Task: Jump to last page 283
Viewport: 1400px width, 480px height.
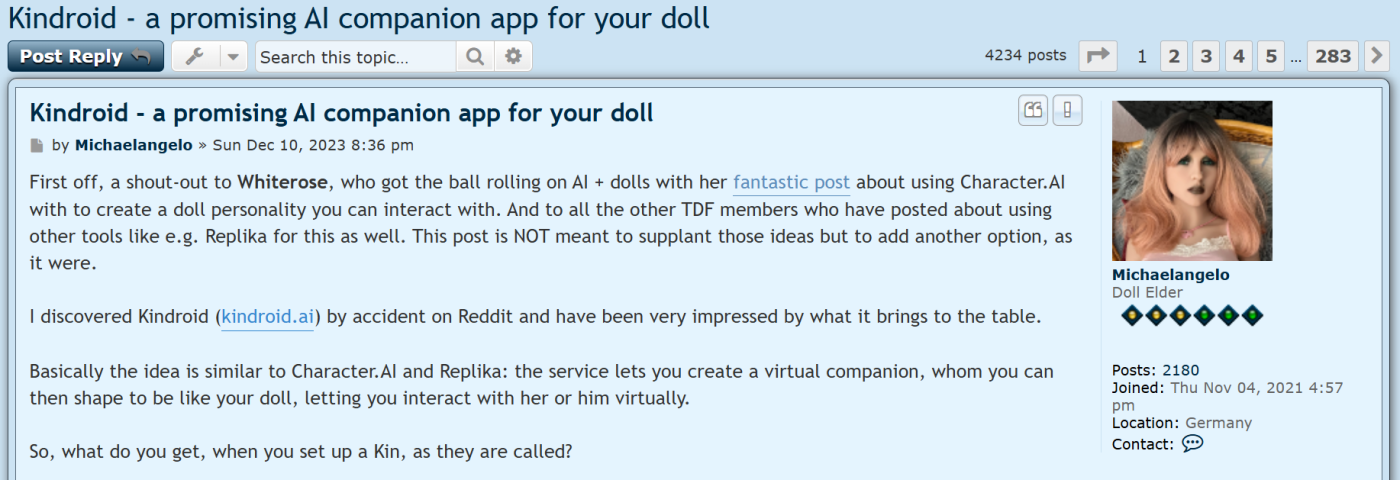Action: (x=1333, y=56)
